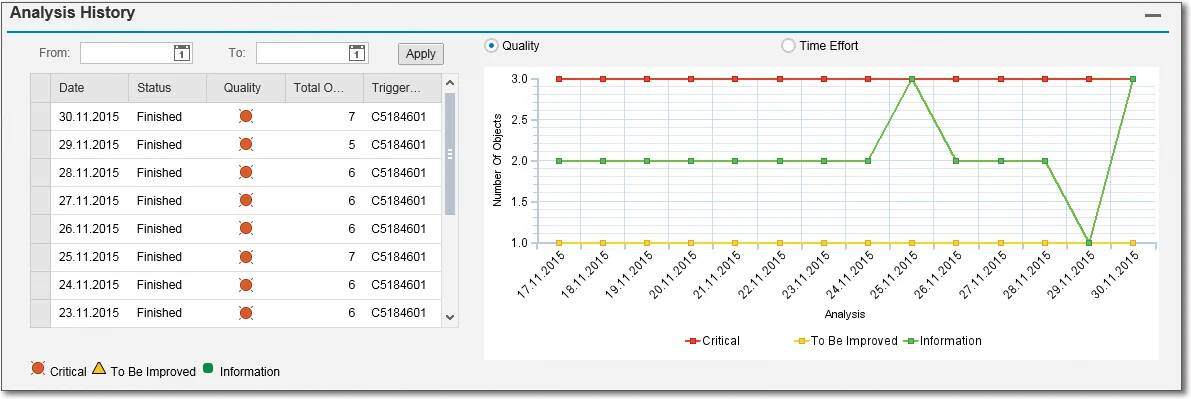The width and height of the screenshot is (1191, 399).
Task: Click the table vertical scrollbar thumb
Action: [x=450, y=154]
